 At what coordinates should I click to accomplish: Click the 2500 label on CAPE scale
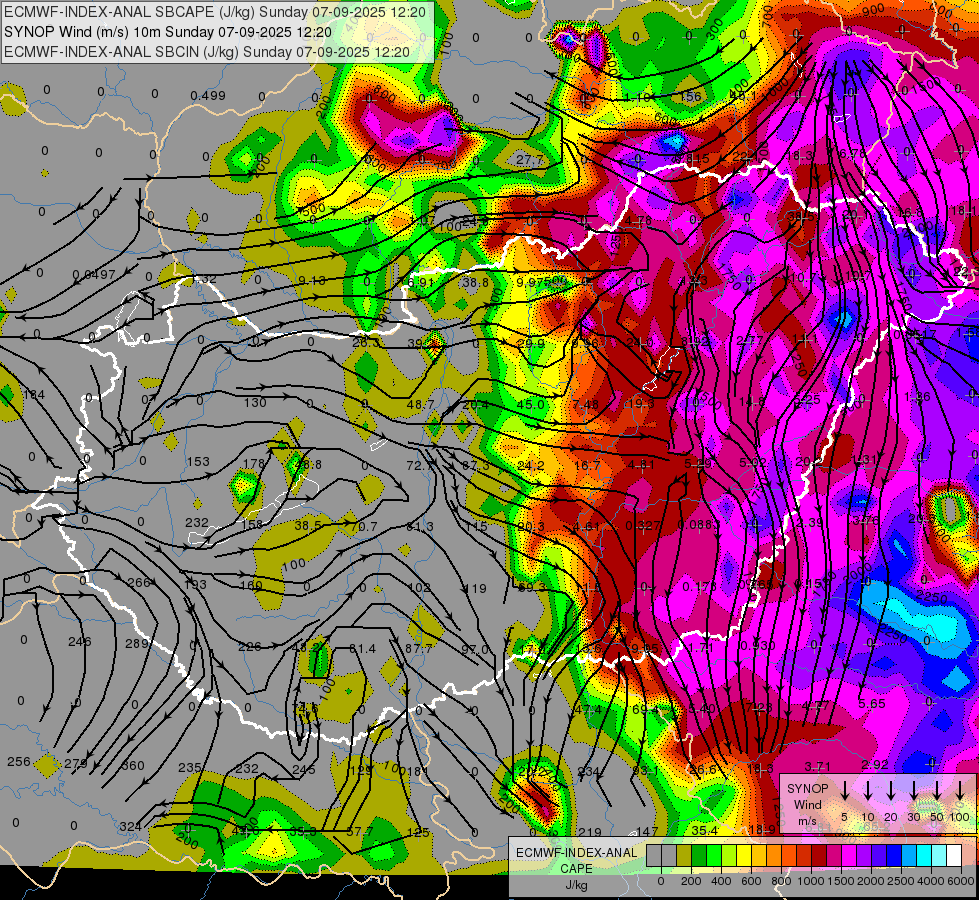pos(901,881)
